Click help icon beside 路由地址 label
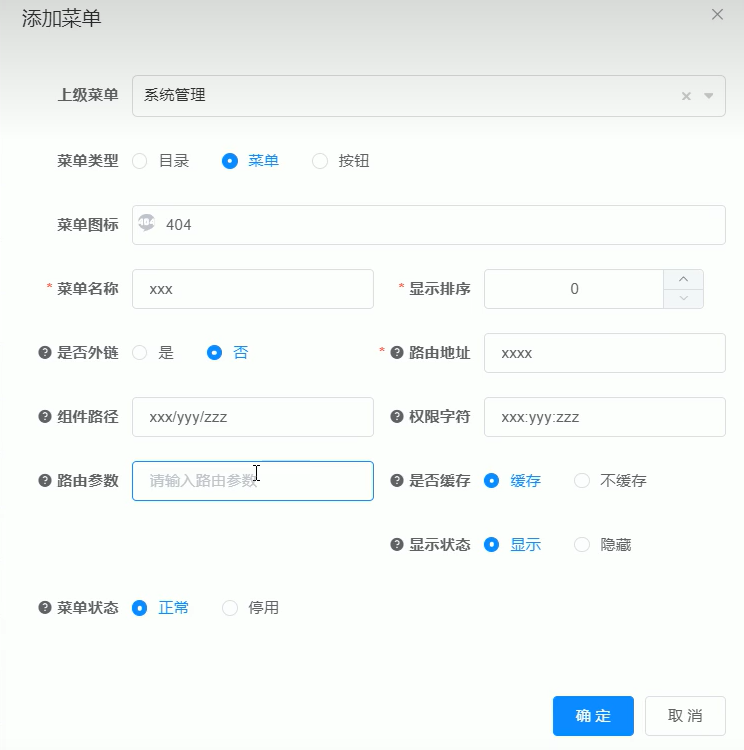 [396, 352]
